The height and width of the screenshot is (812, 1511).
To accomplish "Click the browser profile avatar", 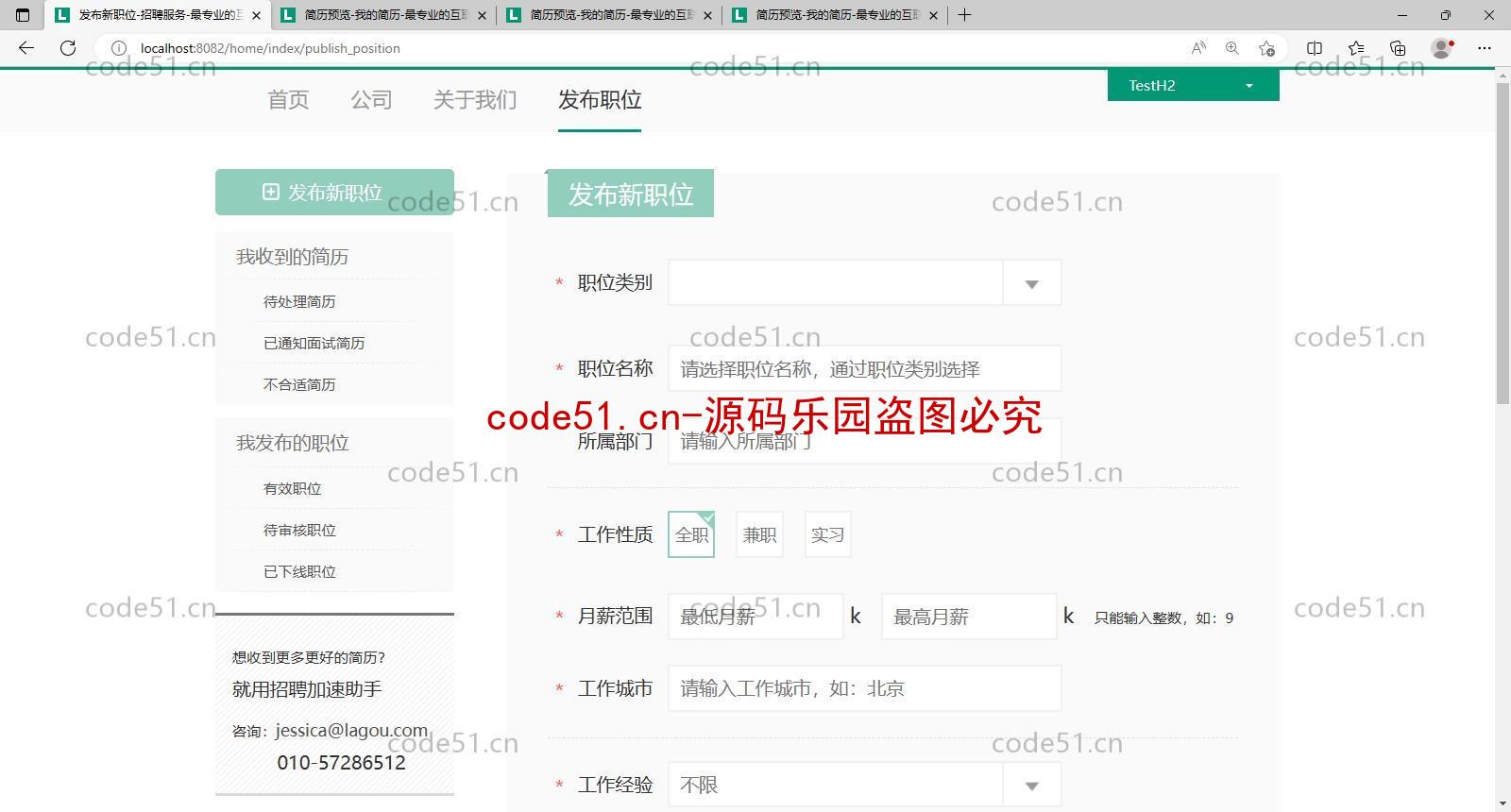I will point(1441,48).
